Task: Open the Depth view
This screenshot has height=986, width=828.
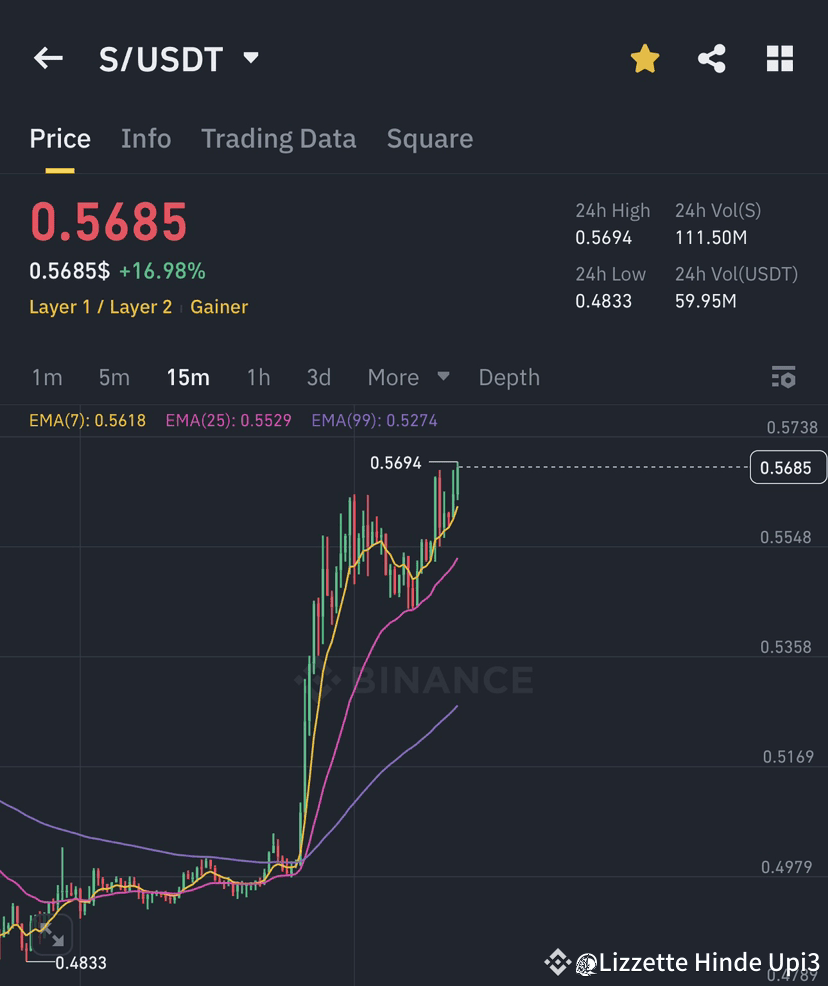Action: (509, 378)
